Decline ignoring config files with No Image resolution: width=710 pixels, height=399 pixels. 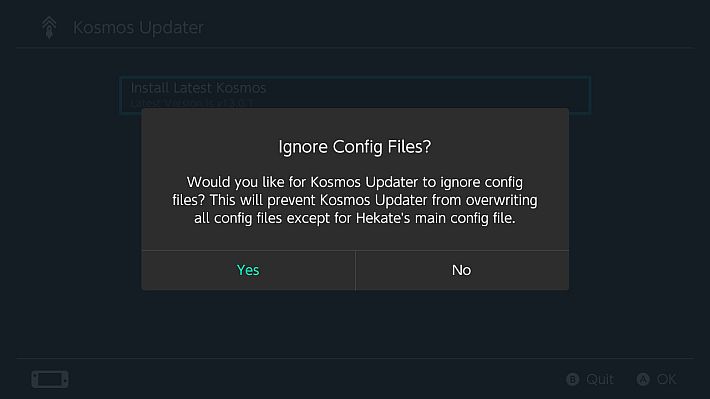pos(462,270)
